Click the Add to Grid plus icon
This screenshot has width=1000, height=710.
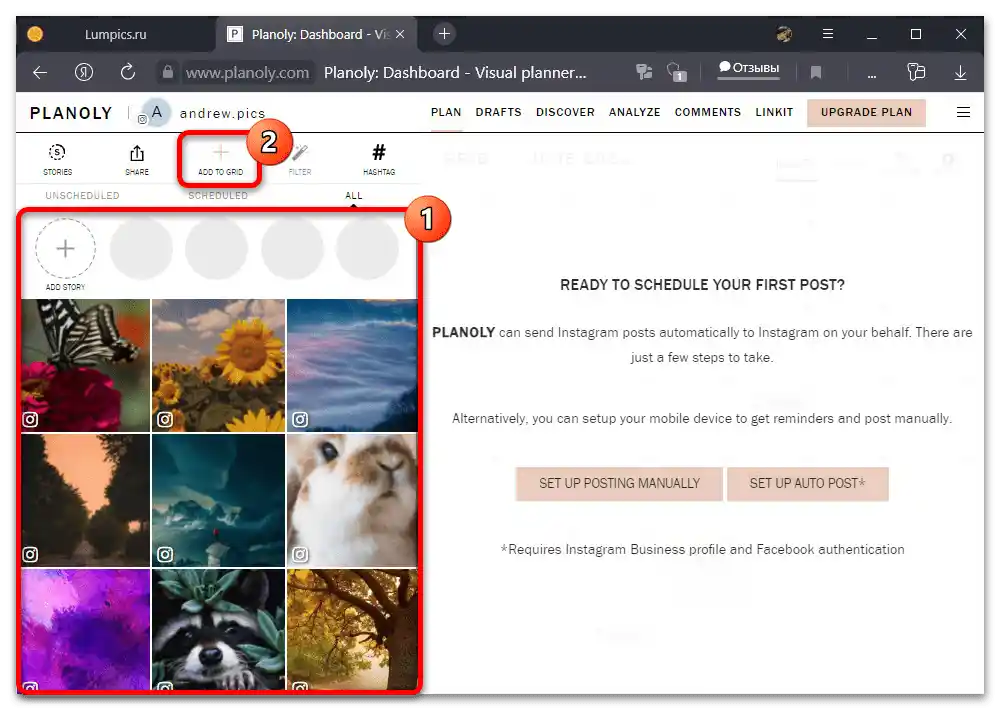click(220, 152)
